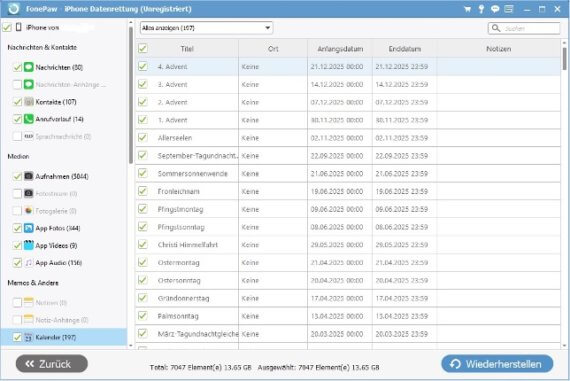
Task: Click the Kalender calendar icon
Action: 29,337
